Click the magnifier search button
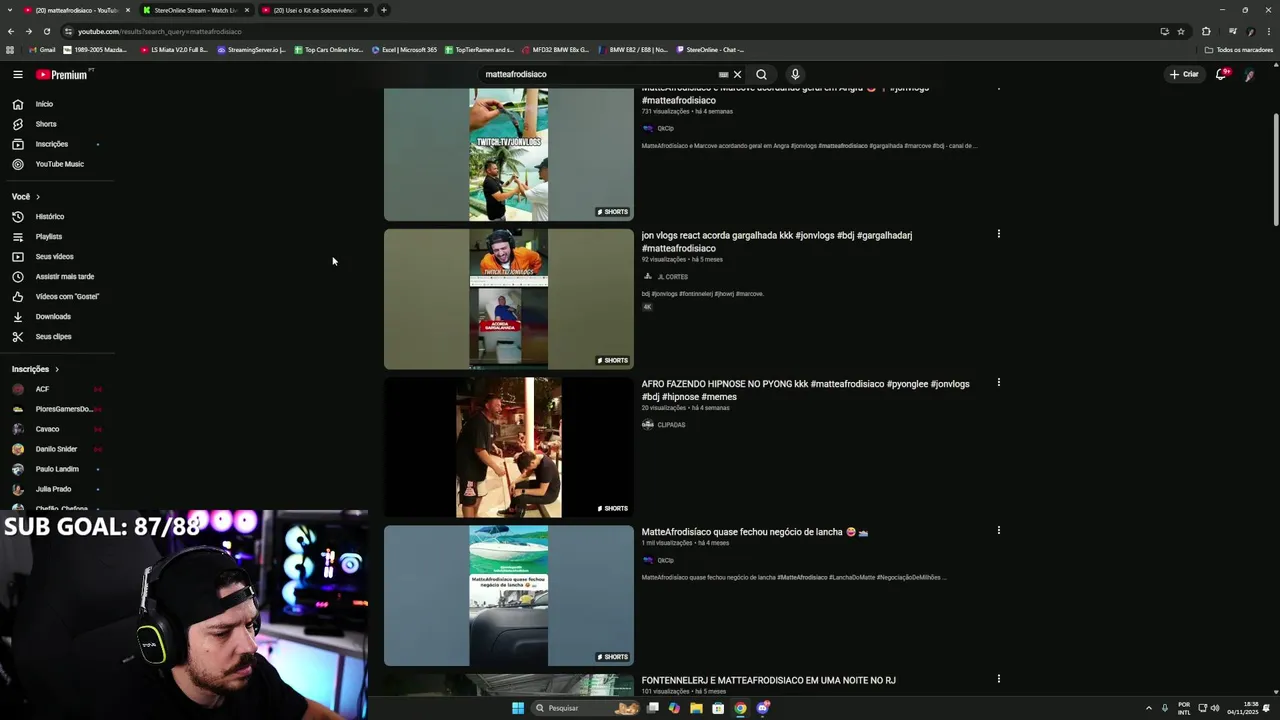The image size is (1280, 720). click(x=761, y=74)
